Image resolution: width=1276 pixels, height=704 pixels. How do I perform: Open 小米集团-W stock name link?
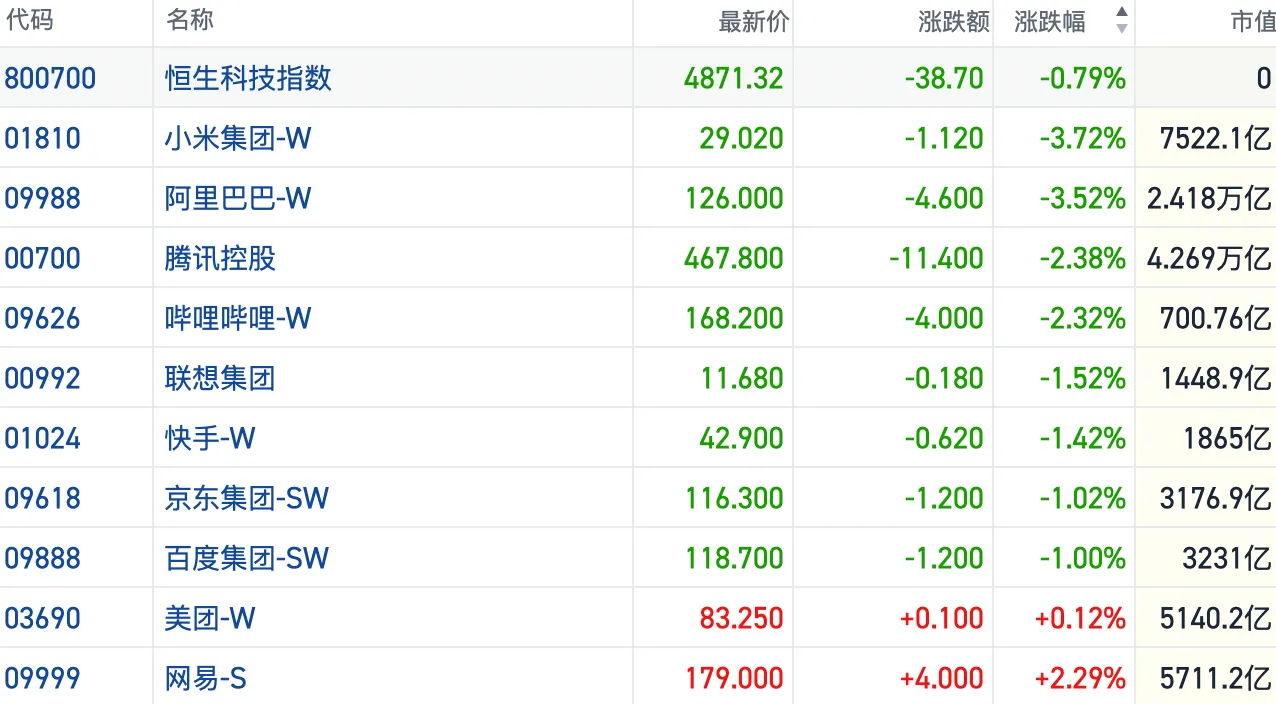pos(238,138)
